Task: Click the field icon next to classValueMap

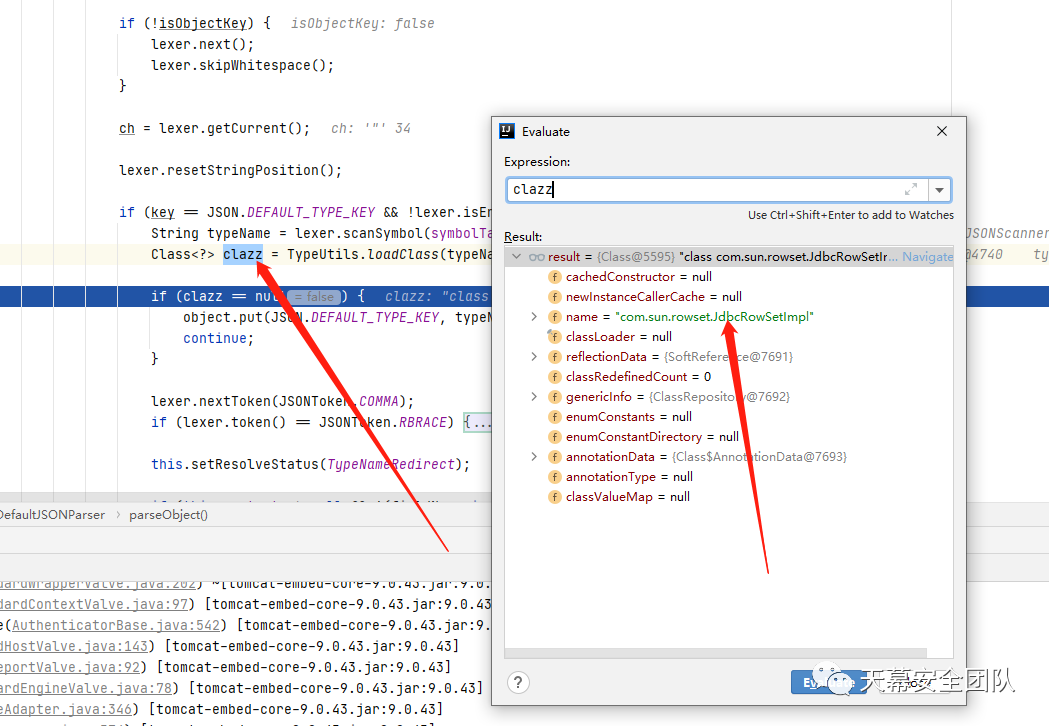Action: tap(554, 497)
